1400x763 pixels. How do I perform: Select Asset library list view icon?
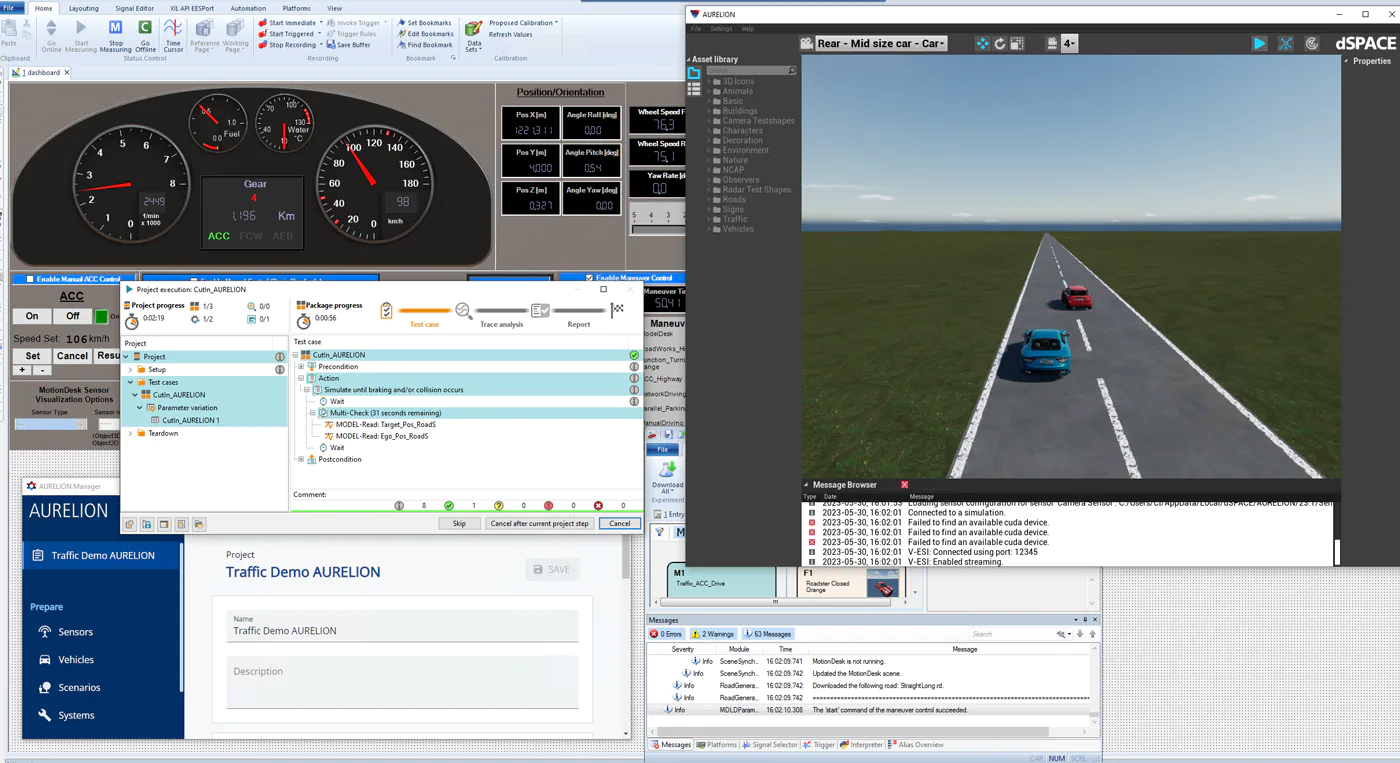pyautogui.click(x=694, y=89)
